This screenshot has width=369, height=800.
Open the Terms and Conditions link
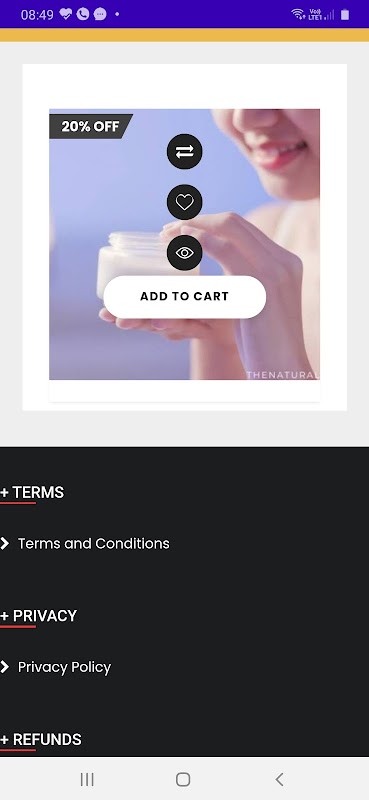93,543
